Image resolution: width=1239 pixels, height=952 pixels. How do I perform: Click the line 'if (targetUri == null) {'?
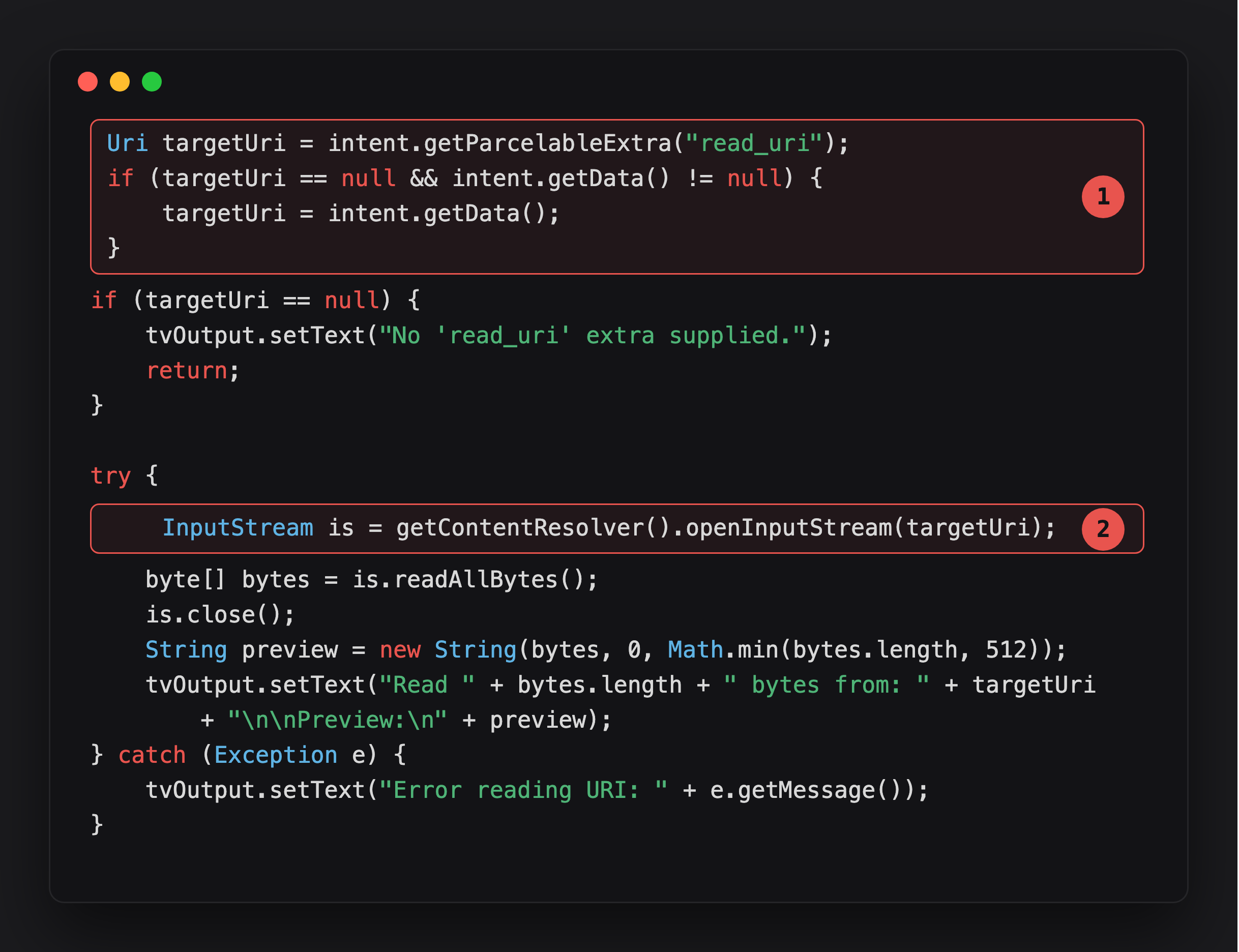tap(256, 301)
